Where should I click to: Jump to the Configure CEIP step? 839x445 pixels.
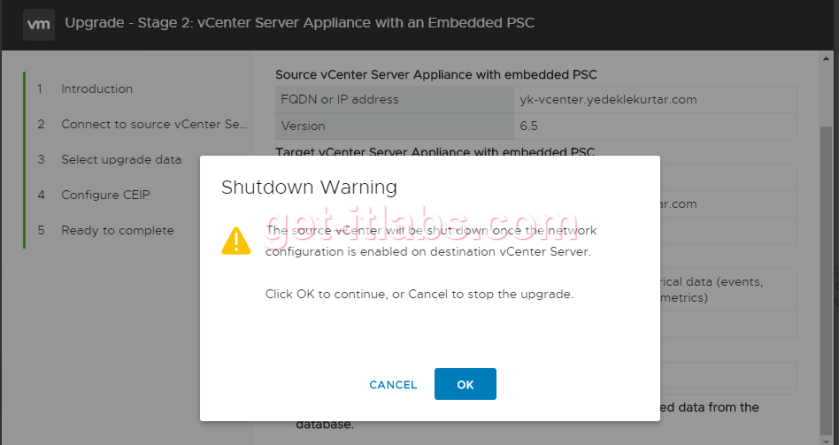(x=105, y=195)
